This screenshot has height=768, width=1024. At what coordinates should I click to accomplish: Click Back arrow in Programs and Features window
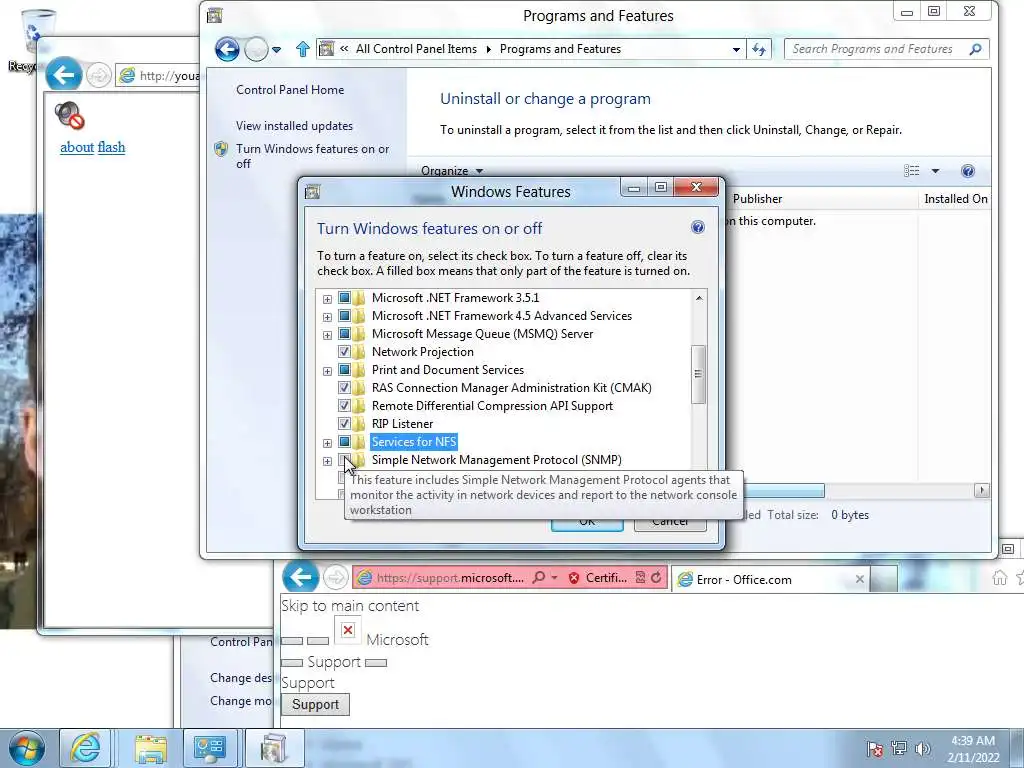pos(227,49)
